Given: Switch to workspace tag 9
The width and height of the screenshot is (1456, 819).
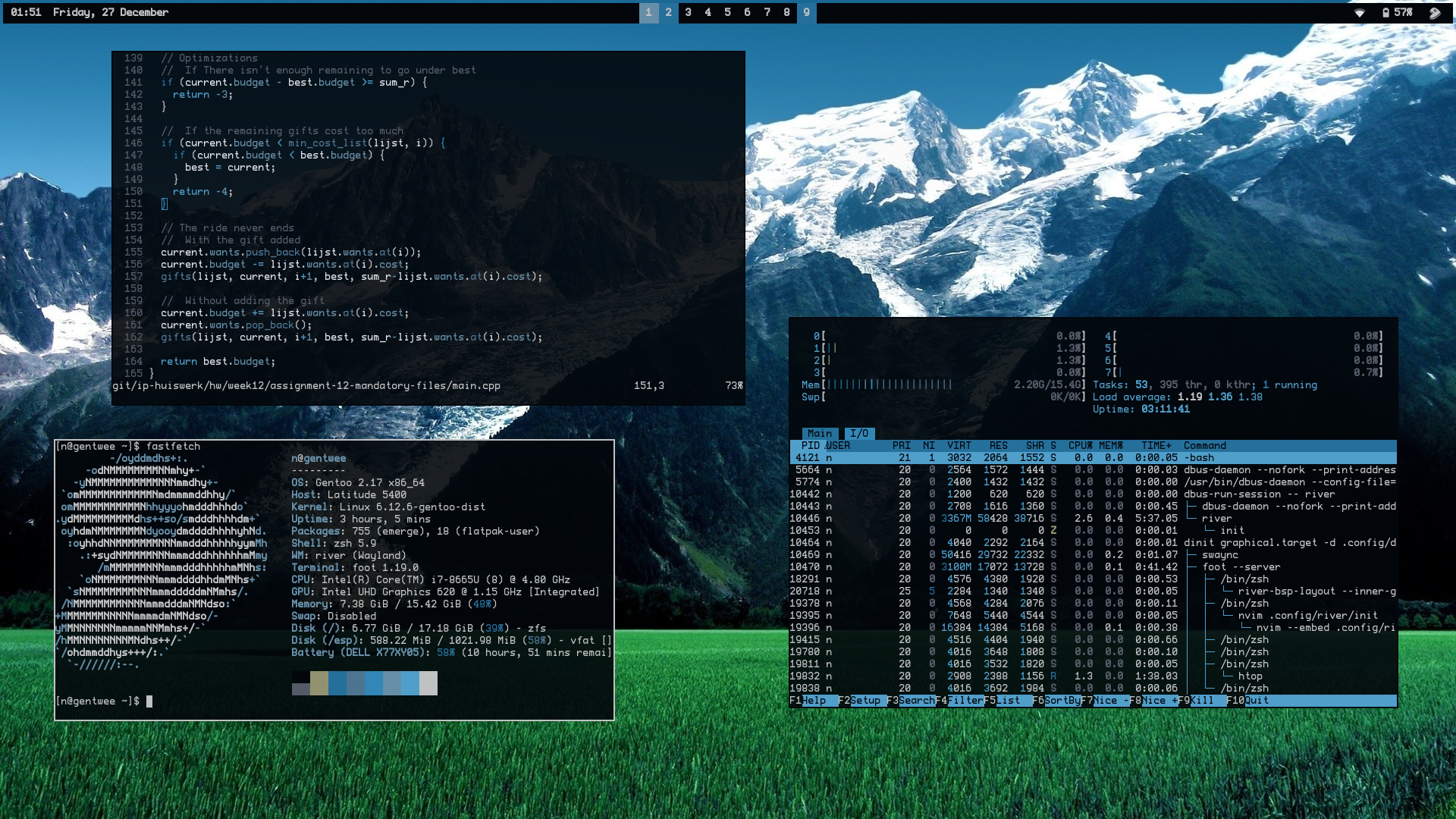Looking at the screenshot, I should tap(806, 13).
